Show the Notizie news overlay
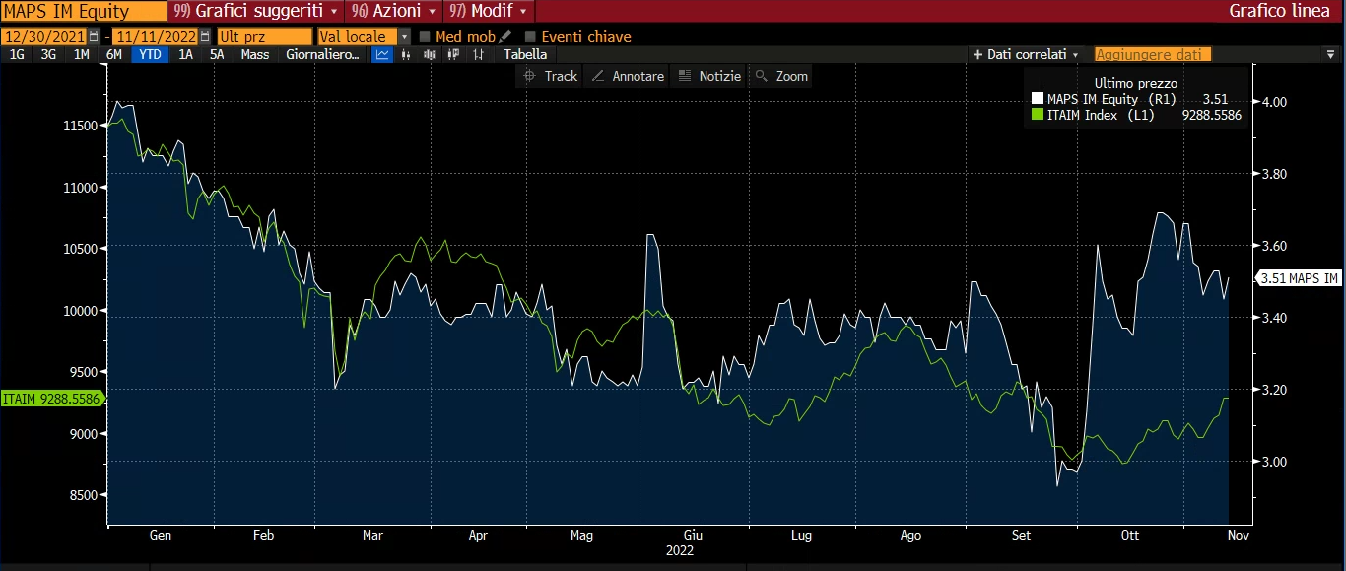The width and height of the screenshot is (1346, 571). (x=709, y=76)
